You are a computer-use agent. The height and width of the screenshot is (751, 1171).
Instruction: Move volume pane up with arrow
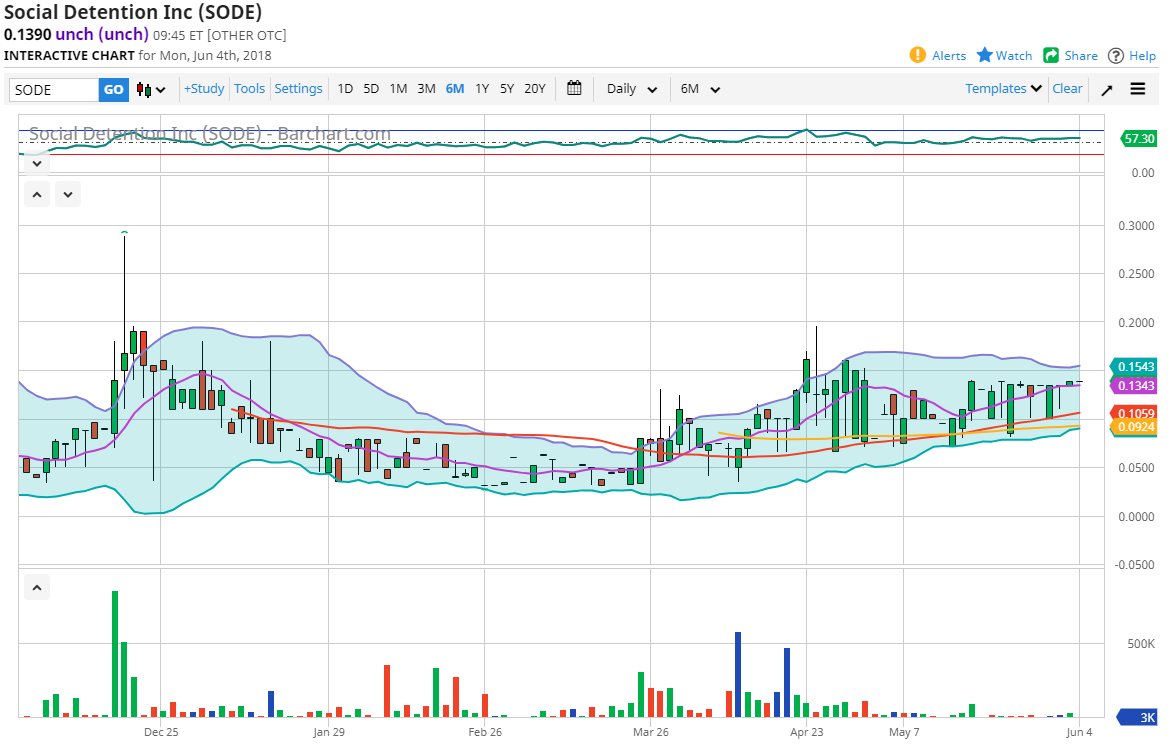tap(37, 588)
